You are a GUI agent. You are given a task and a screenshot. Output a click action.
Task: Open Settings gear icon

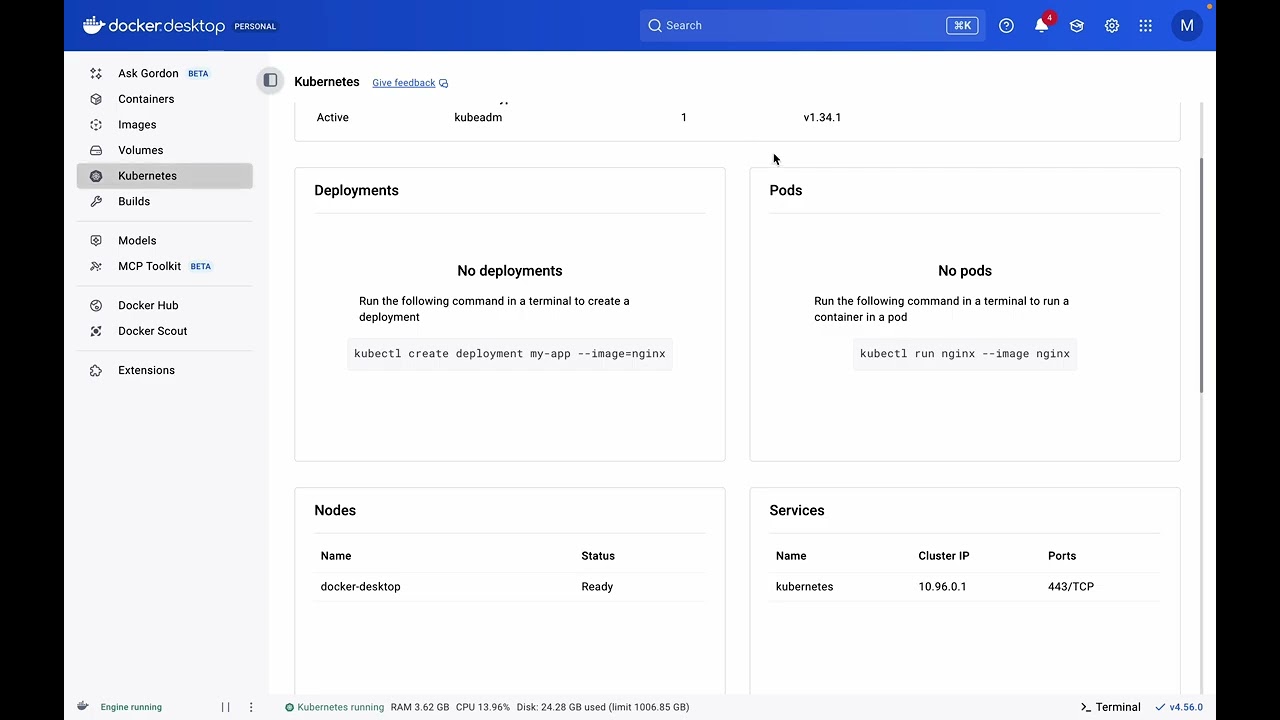coord(1111,26)
